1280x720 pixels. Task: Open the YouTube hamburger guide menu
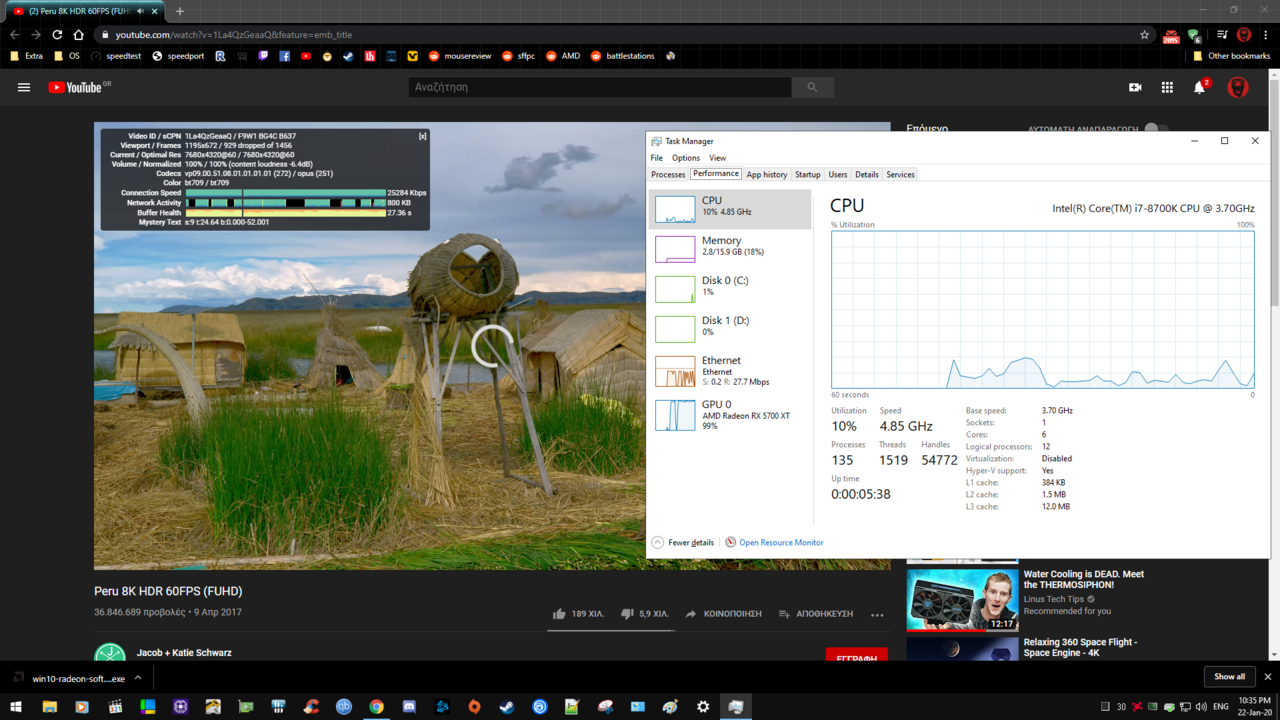point(24,87)
